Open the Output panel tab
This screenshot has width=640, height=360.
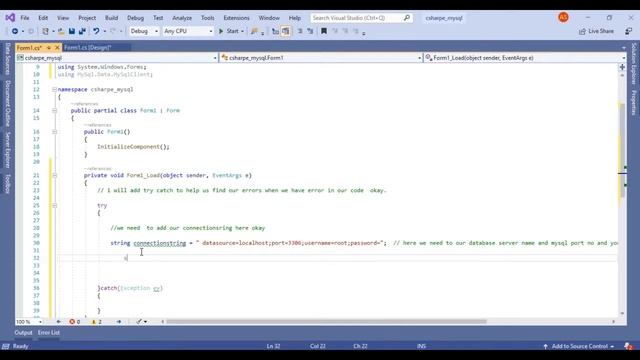point(23,333)
